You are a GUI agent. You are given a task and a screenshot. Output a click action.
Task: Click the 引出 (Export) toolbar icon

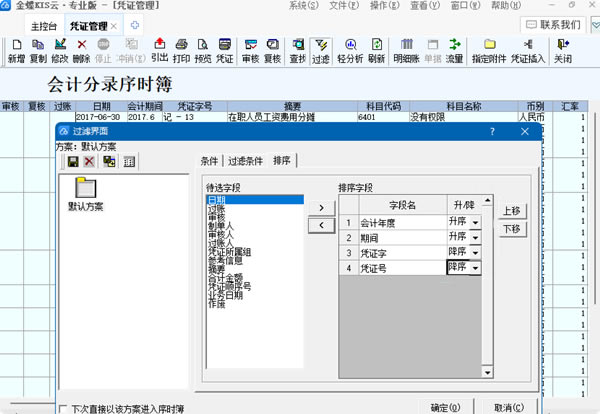coord(160,51)
